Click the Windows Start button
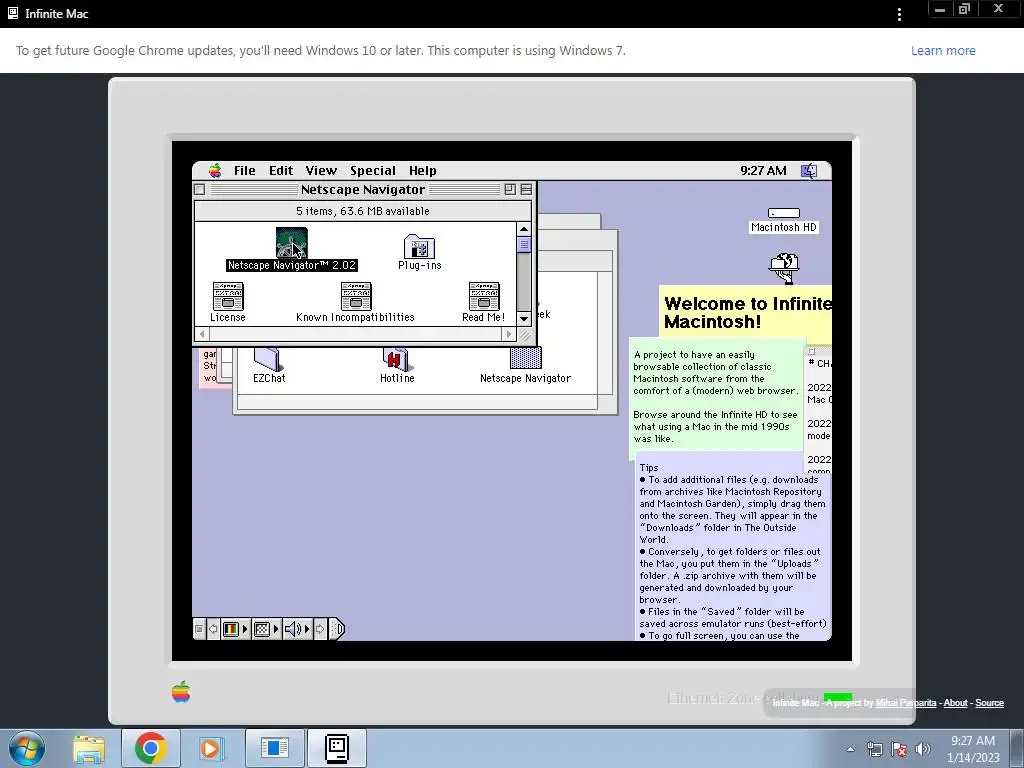This screenshot has height=768, width=1024. click(x=27, y=748)
